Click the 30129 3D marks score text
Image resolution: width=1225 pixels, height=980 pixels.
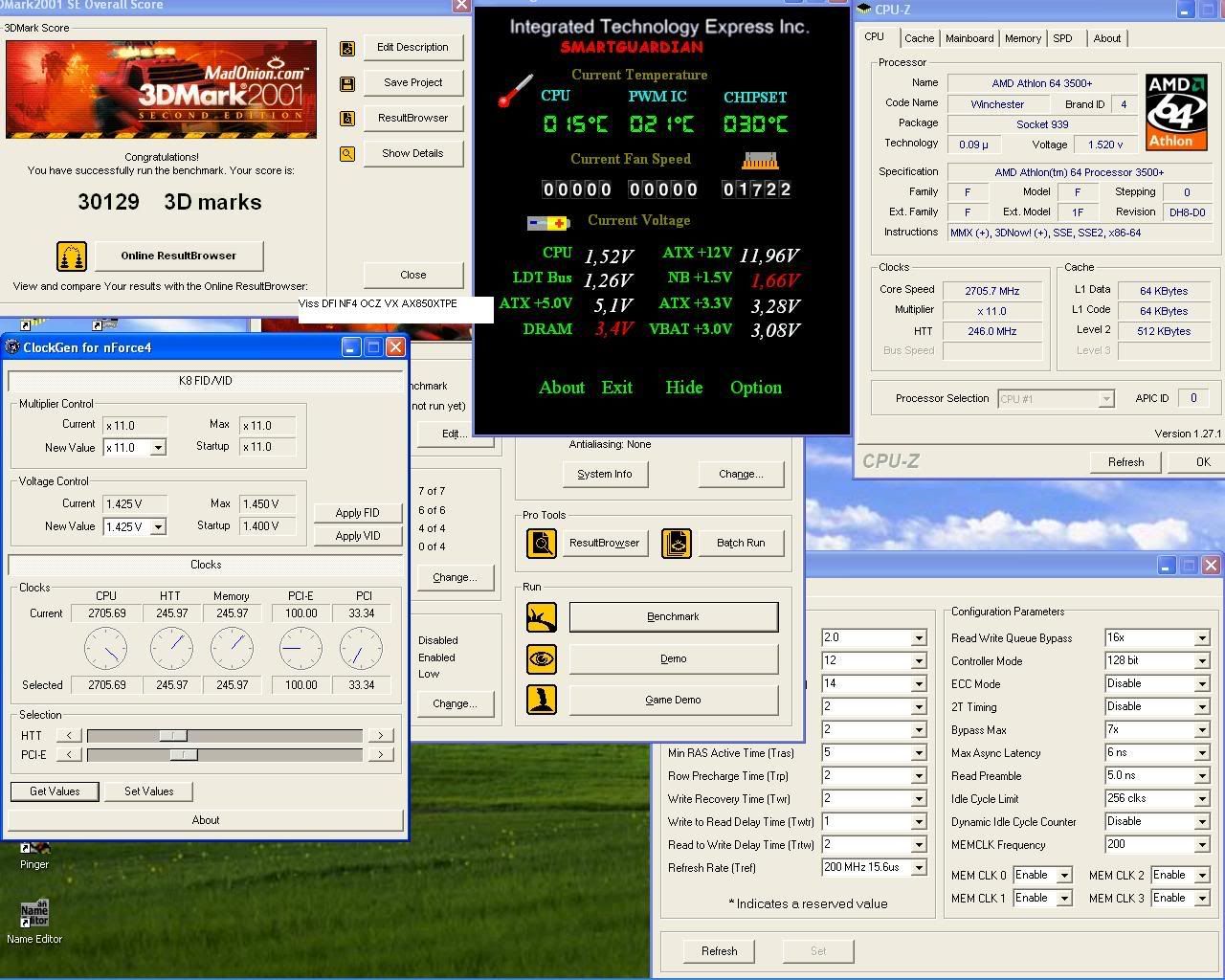169,203
